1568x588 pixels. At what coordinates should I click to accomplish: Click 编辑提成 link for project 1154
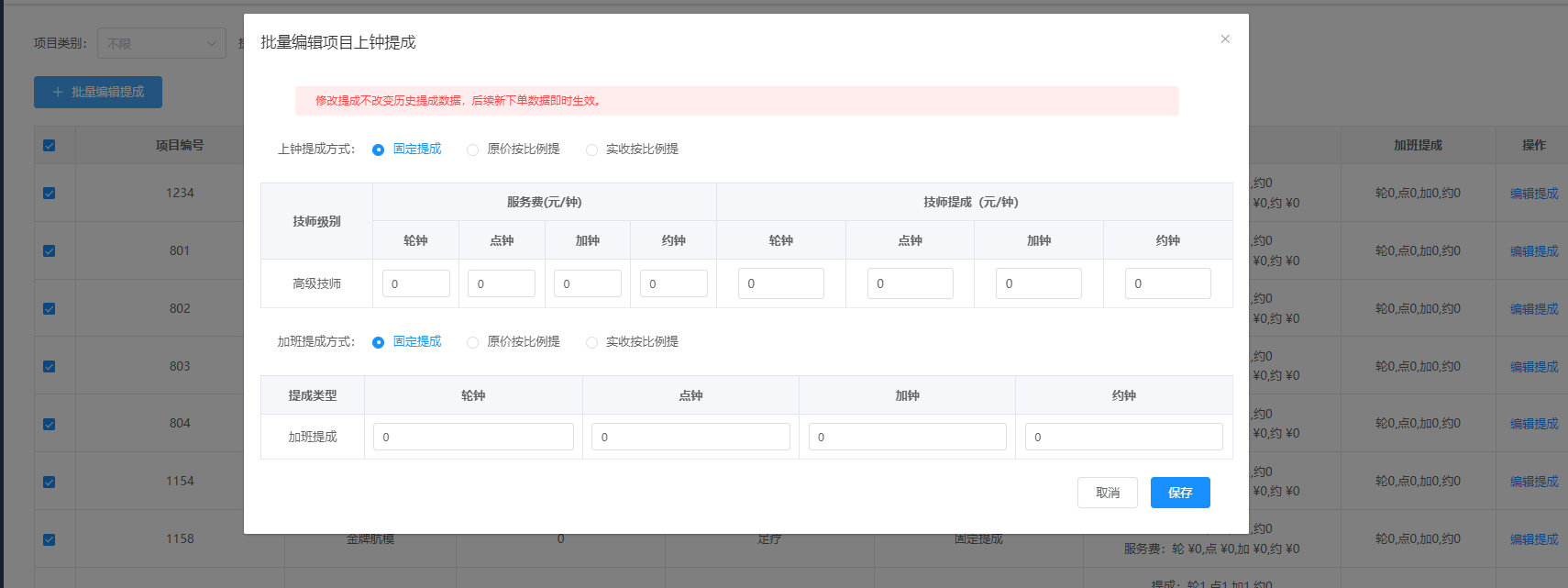click(1534, 482)
